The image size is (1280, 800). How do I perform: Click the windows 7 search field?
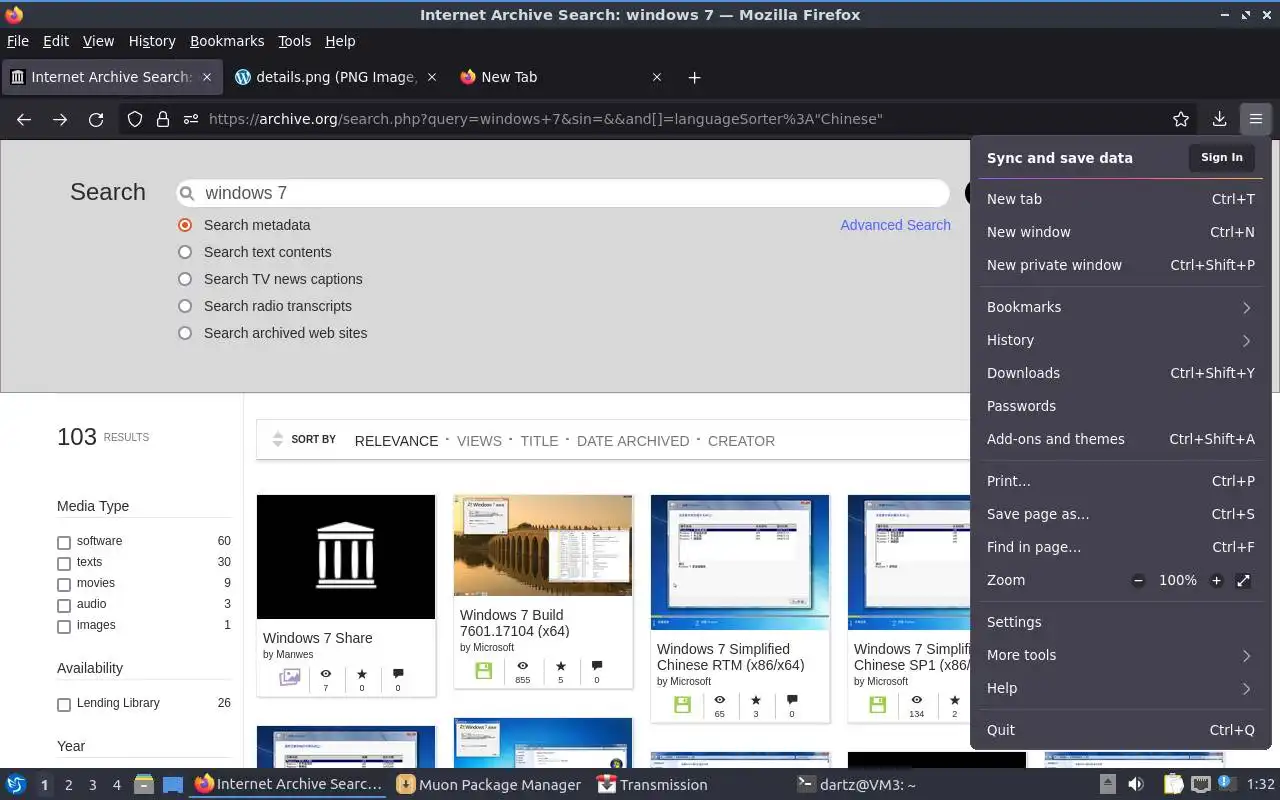(x=563, y=193)
